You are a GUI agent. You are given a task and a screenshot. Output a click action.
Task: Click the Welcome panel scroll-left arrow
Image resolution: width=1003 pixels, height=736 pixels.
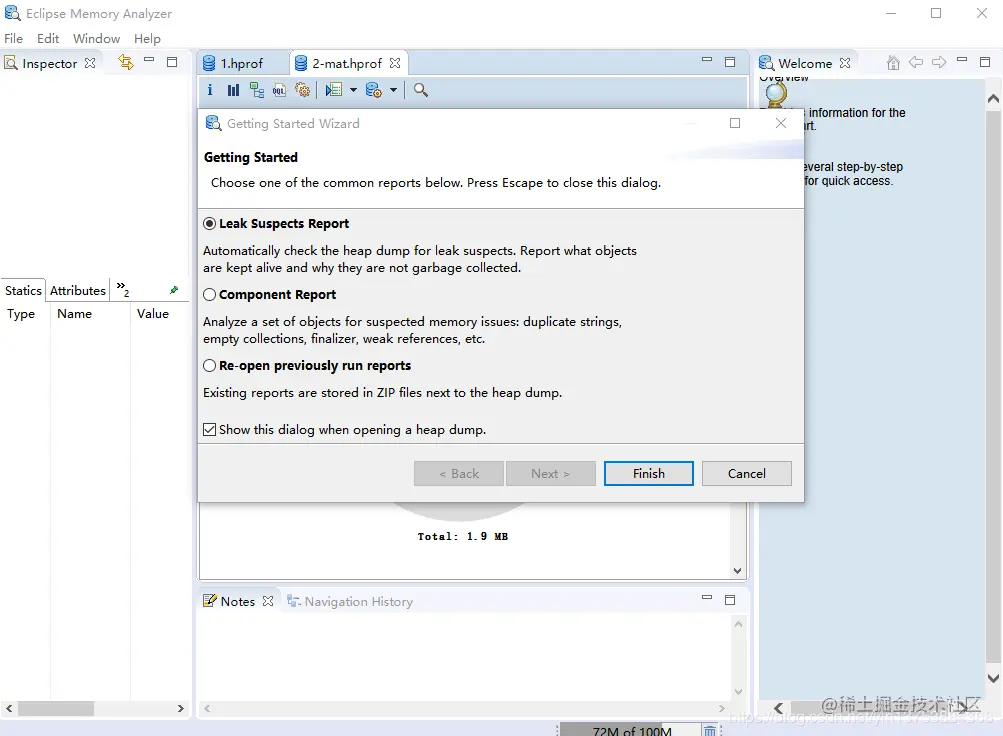[778, 708]
